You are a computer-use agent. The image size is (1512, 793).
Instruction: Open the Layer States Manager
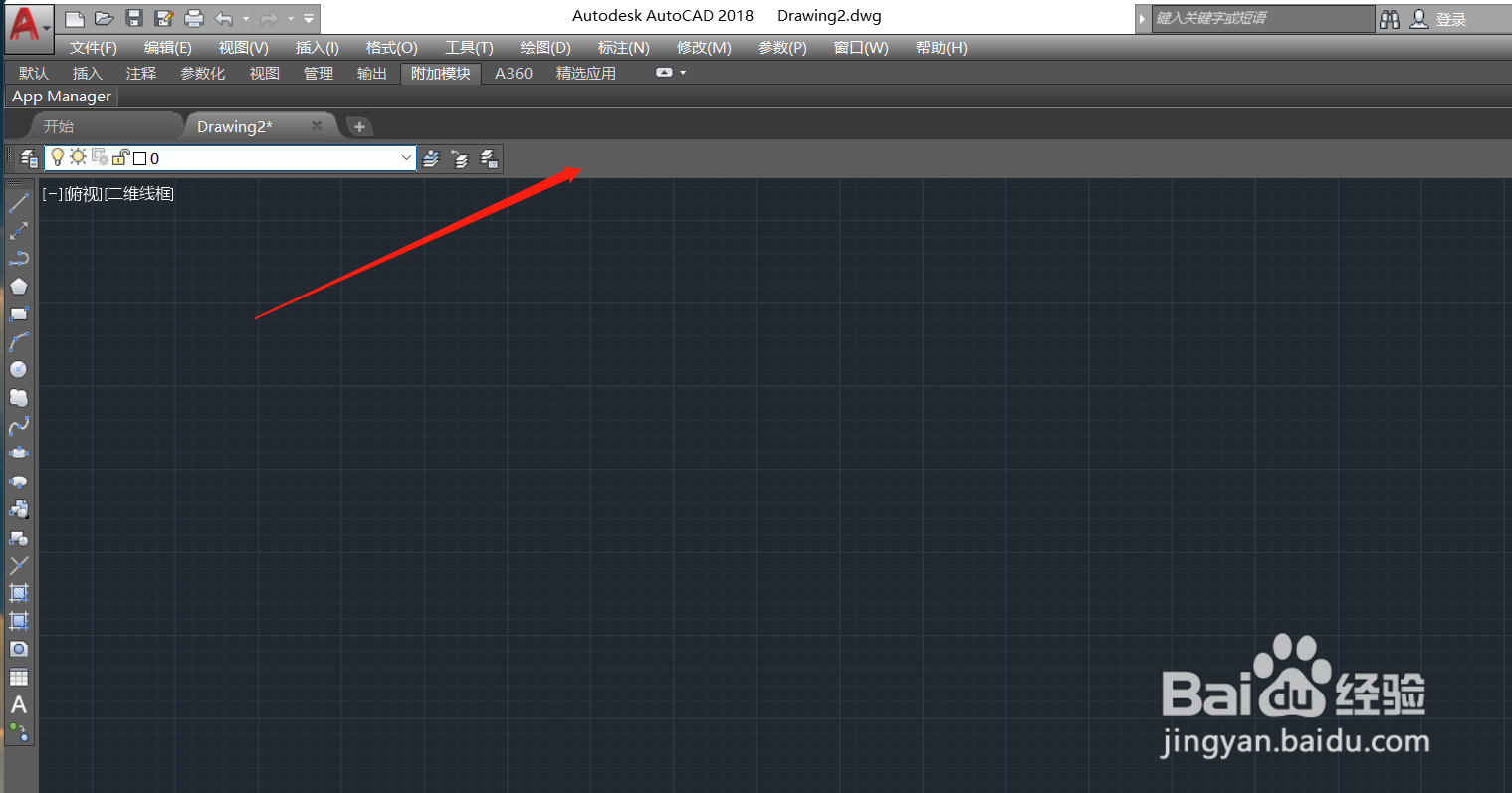coord(489,158)
